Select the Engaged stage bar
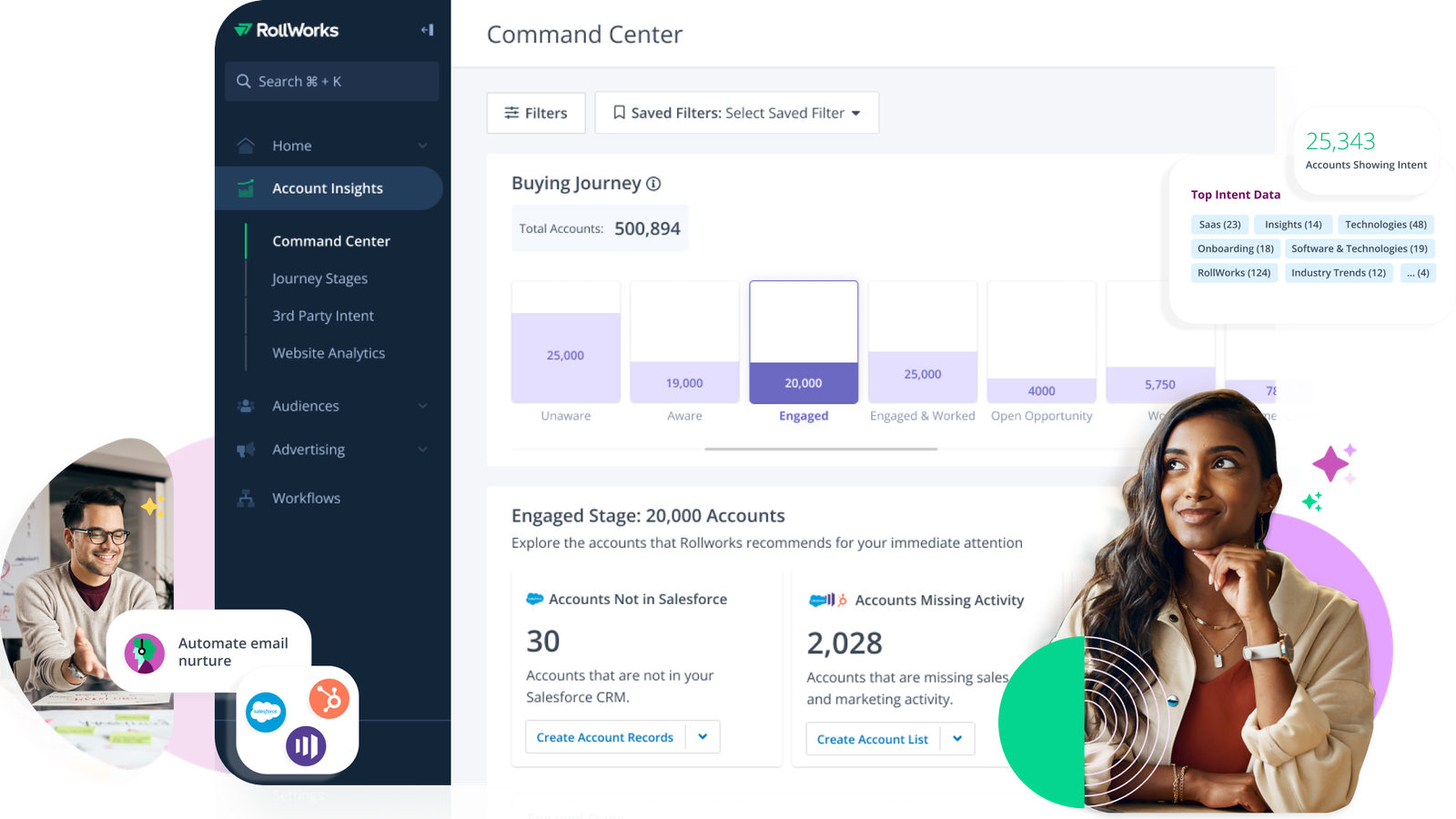Screen dimensions: 1456x819 point(804,342)
